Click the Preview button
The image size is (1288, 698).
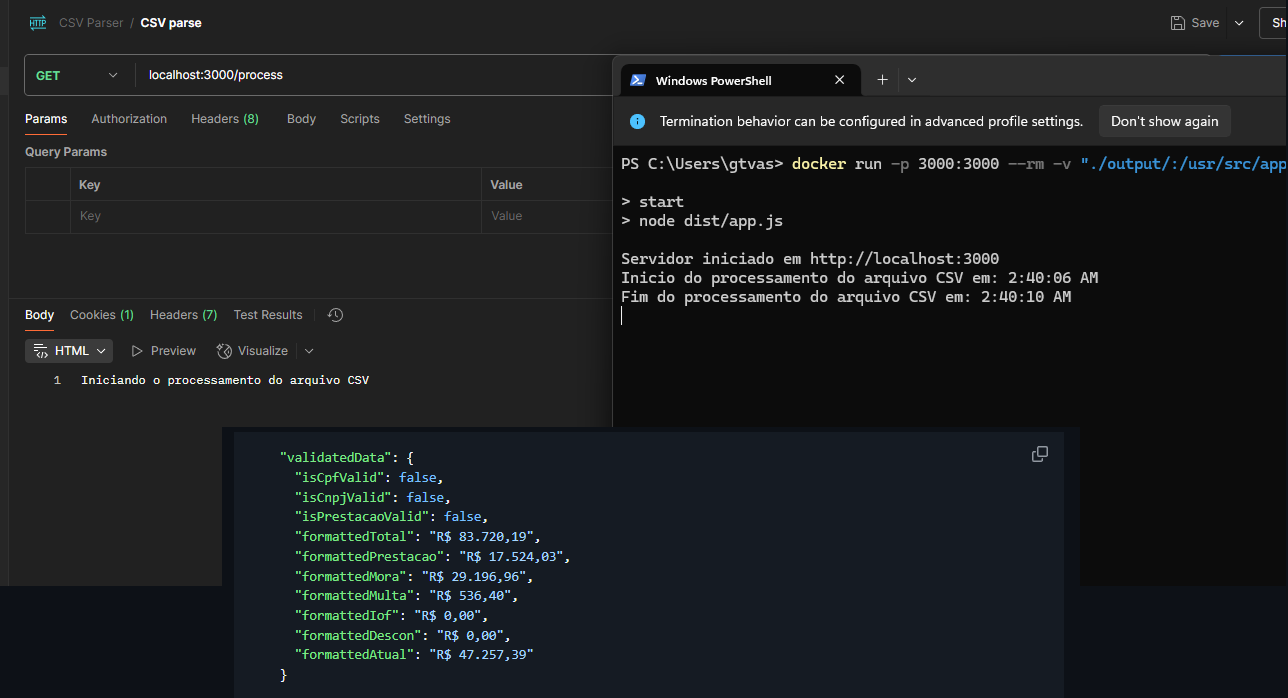tap(164, 351)
